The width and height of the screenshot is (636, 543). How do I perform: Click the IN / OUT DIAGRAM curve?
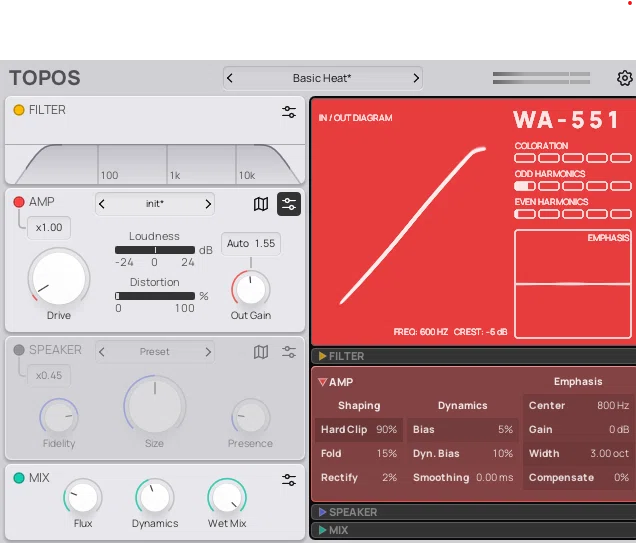[x=413, y=225]
